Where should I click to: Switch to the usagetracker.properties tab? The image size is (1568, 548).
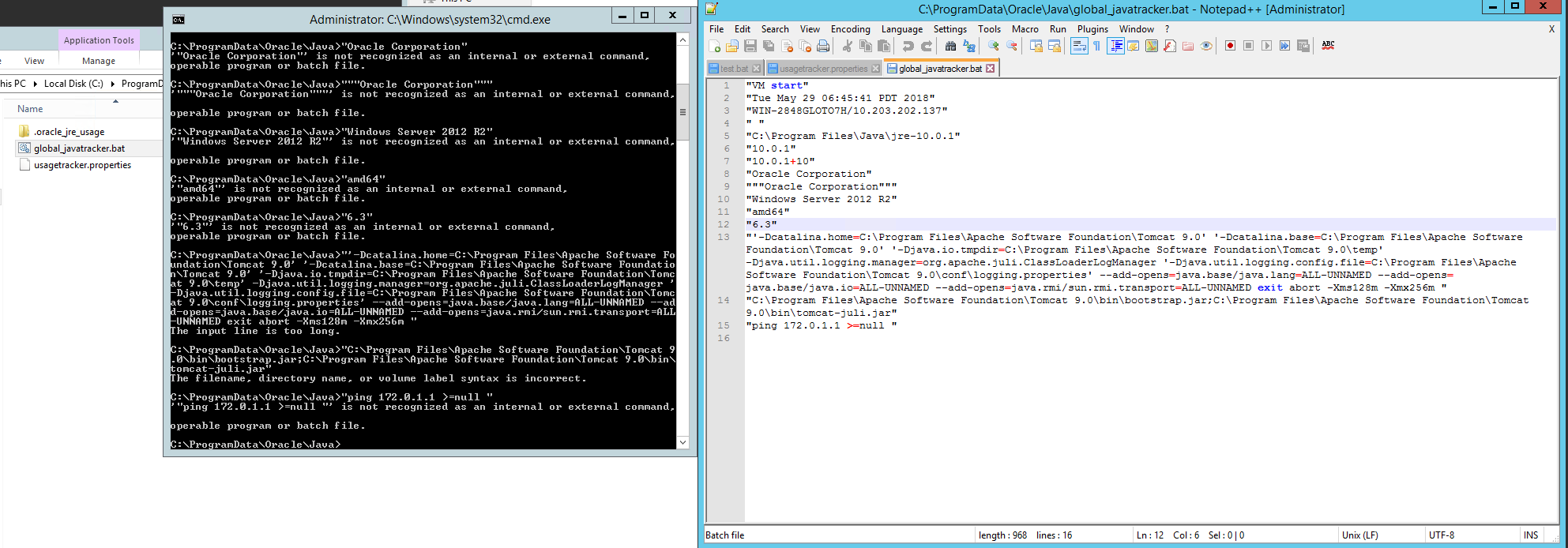coord(823,69)
